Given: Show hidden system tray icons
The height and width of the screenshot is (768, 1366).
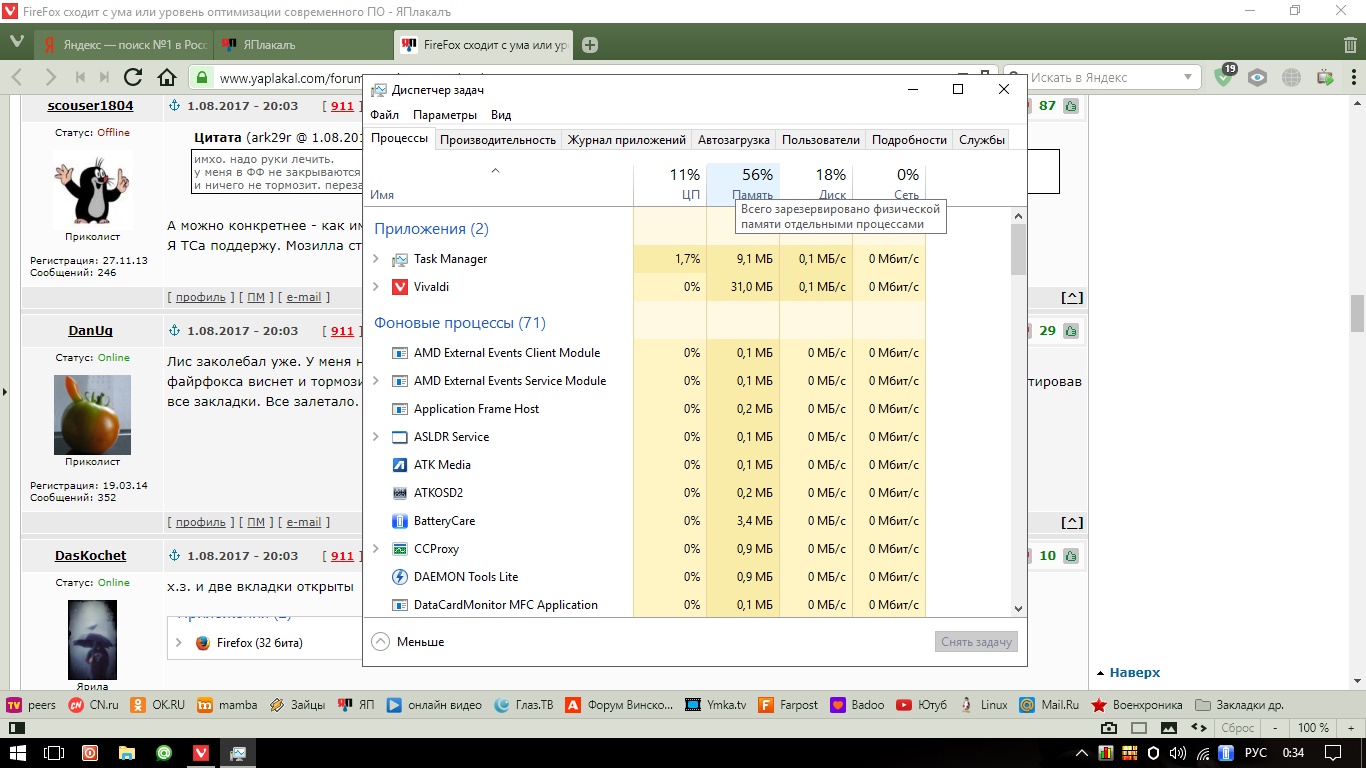Looking at the screenshot, I should [1081, 752].
